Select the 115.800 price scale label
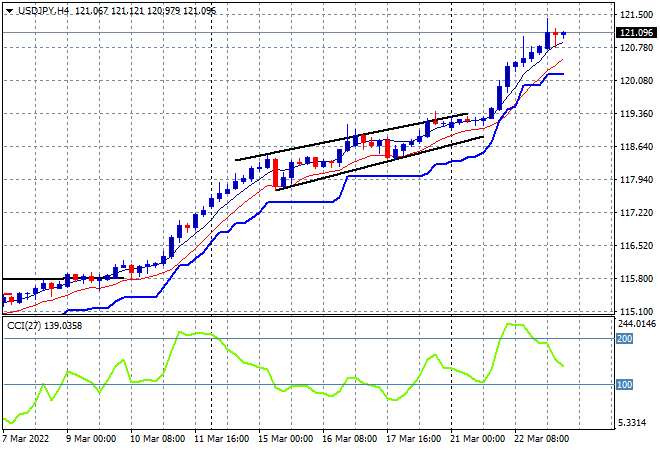Image resolution: width=660 pixels, height=450 pixels. click(x=636, y=279)
